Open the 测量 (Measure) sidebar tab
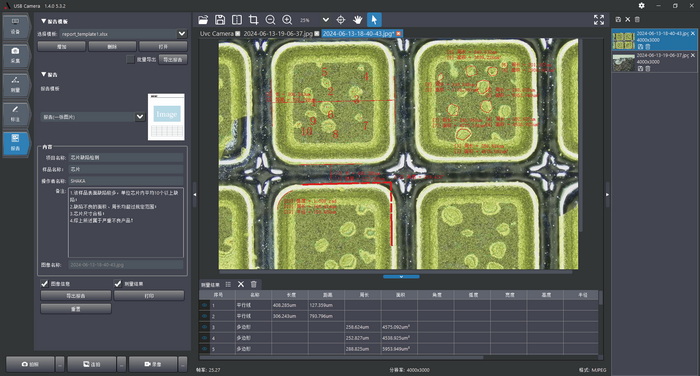Image resolution: width=700 pixels, height=376 pixels. (x=16, y=84)
